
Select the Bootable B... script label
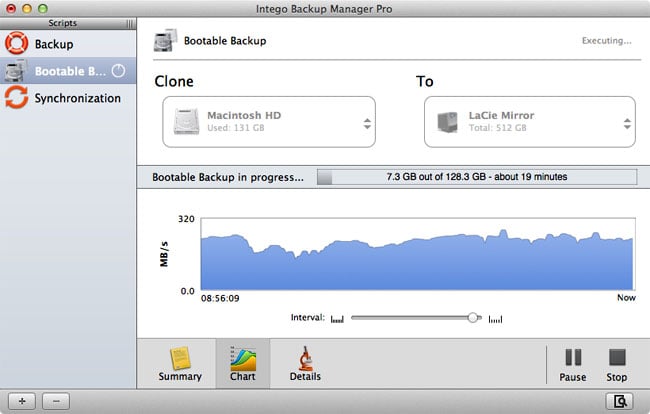[70, 71]
